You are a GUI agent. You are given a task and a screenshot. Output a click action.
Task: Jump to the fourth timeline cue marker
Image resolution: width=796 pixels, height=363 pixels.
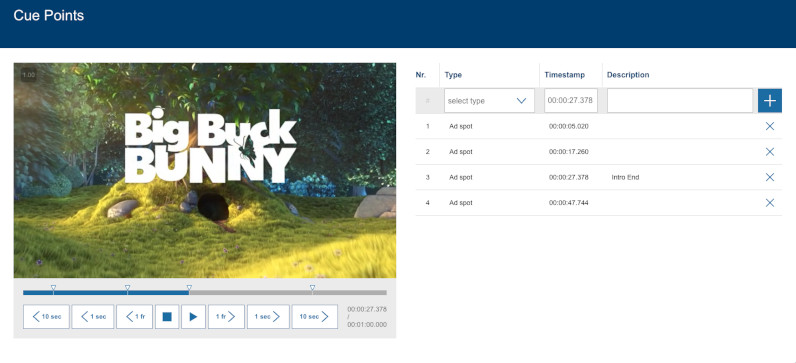click(x=312, y=288)
